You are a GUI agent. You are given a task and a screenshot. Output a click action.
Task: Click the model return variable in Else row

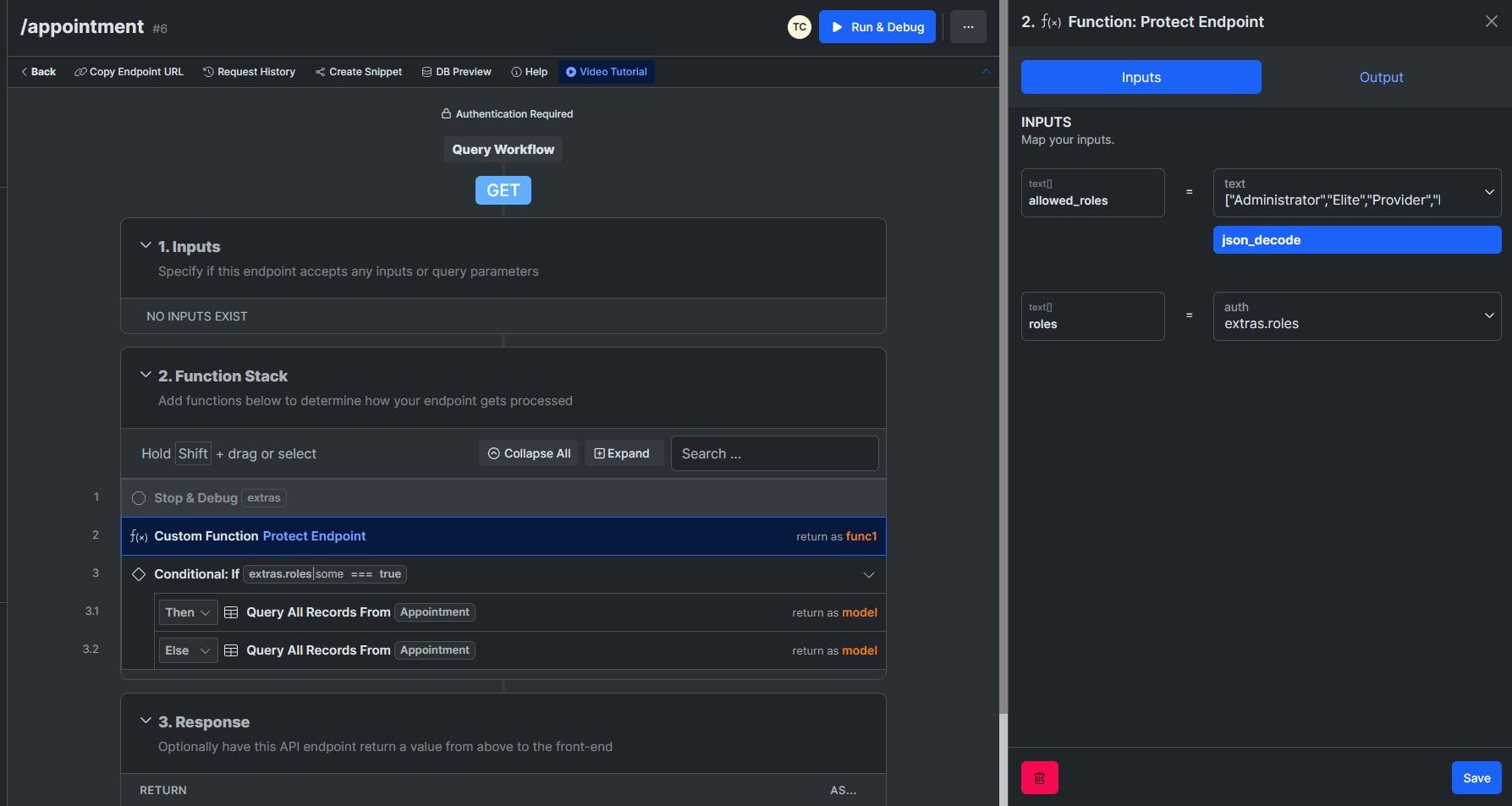[860, 650]
